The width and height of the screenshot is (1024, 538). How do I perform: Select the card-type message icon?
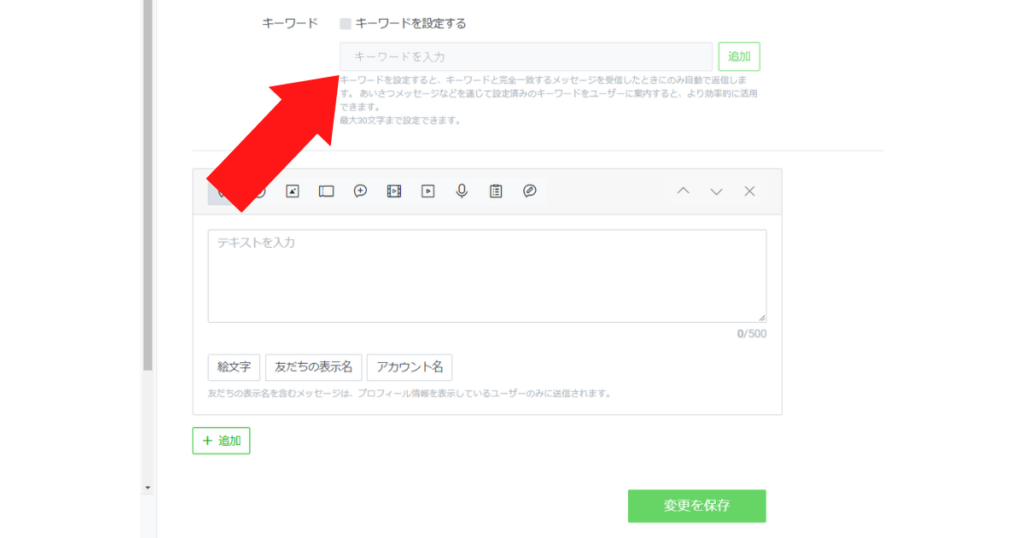point(530,191)
